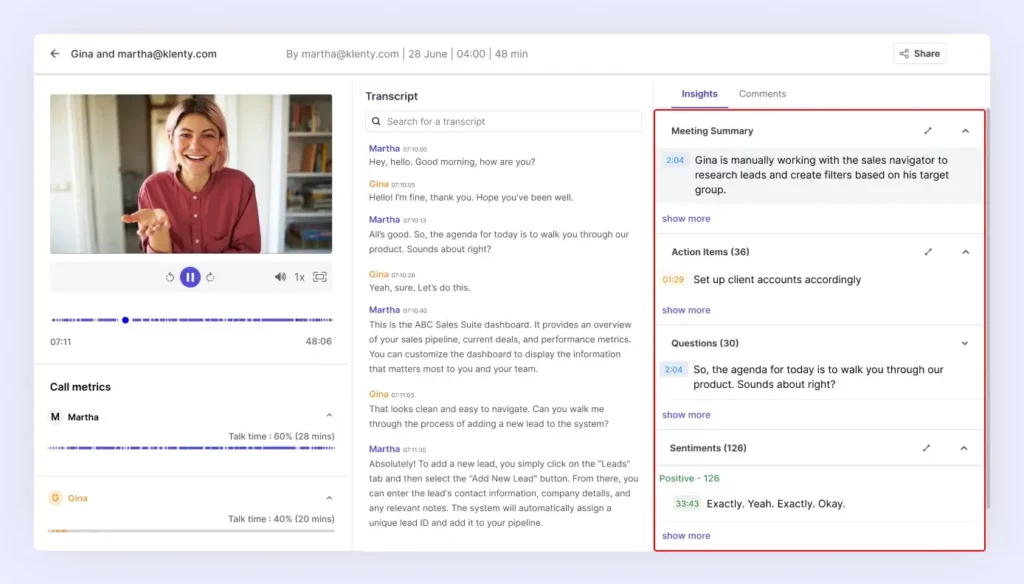The height and width of the screenshot is (584, 1024).
Task: Open the Share options
Action: [x=918, y=53]
